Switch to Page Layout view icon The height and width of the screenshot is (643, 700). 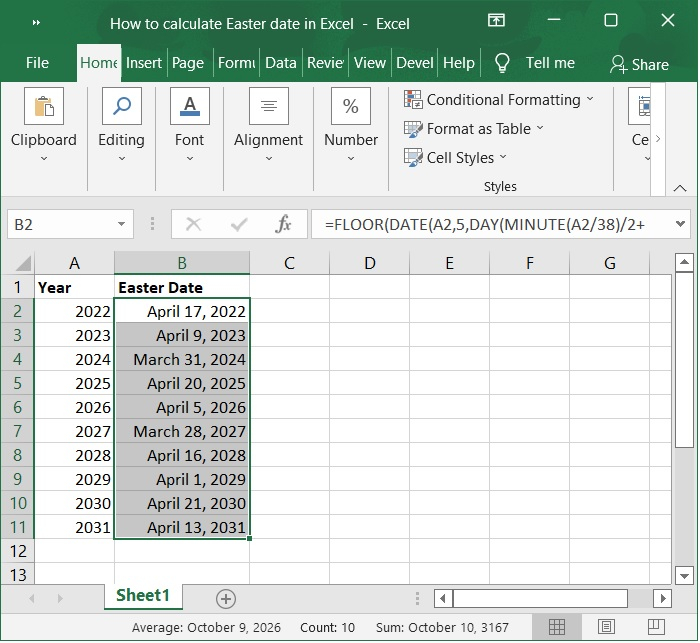(x=606, y=627)
